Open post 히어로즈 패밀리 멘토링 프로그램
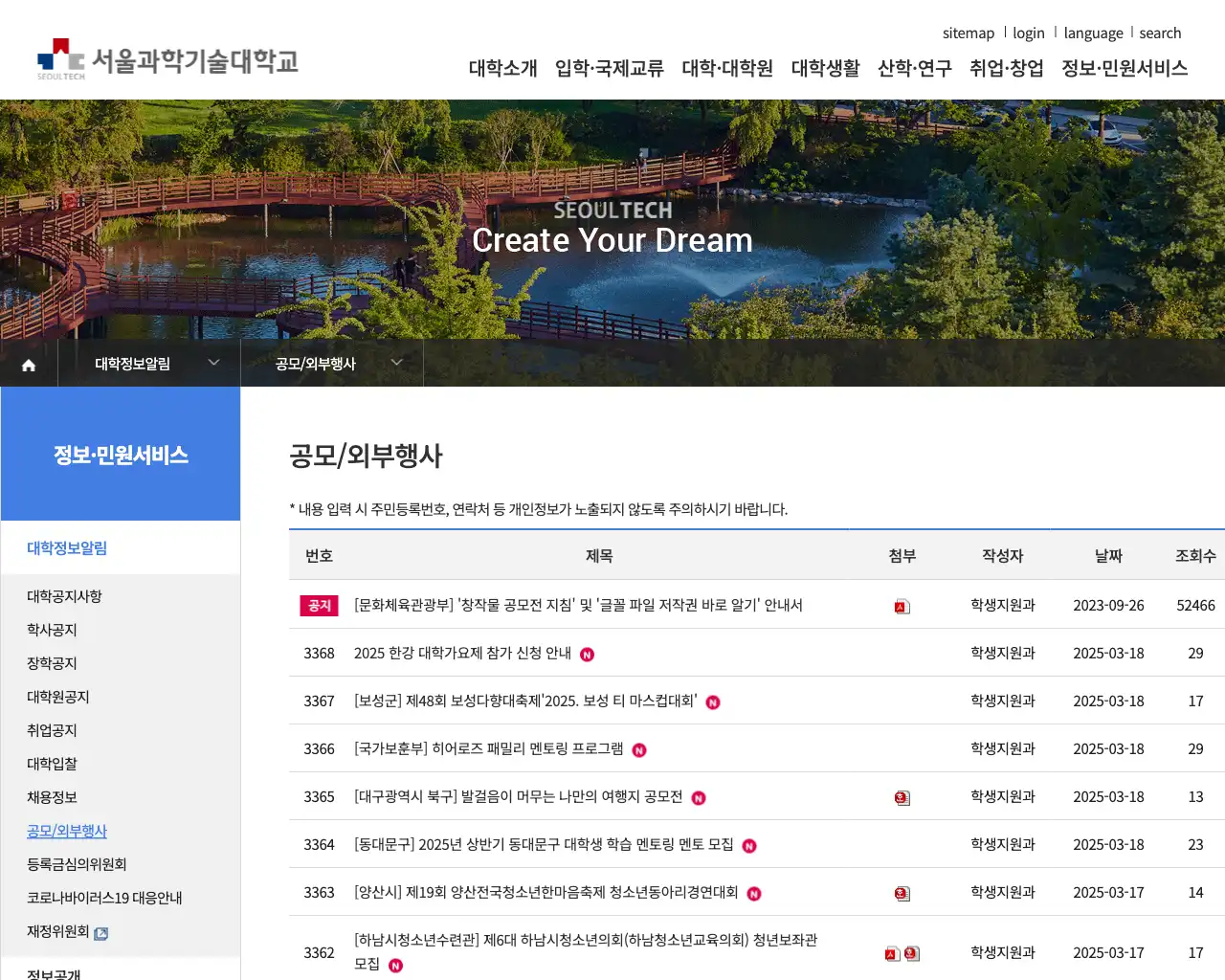 coord(488,748)
